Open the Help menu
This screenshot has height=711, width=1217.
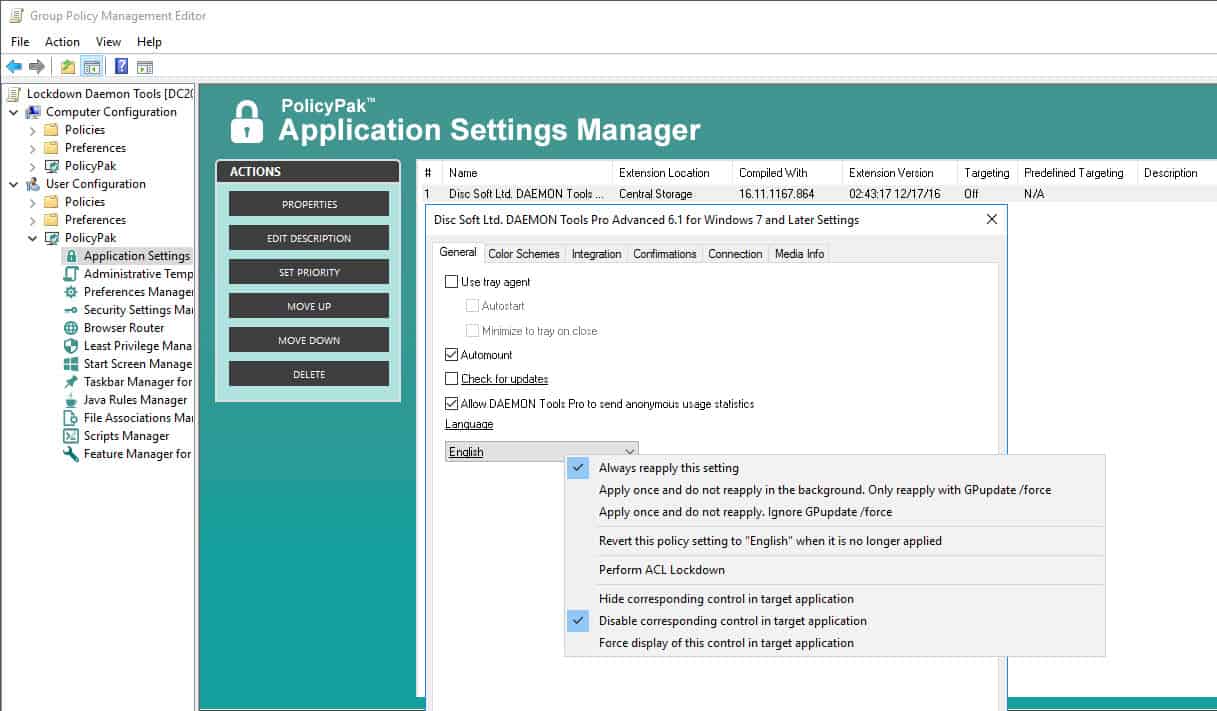pos(149,42)
